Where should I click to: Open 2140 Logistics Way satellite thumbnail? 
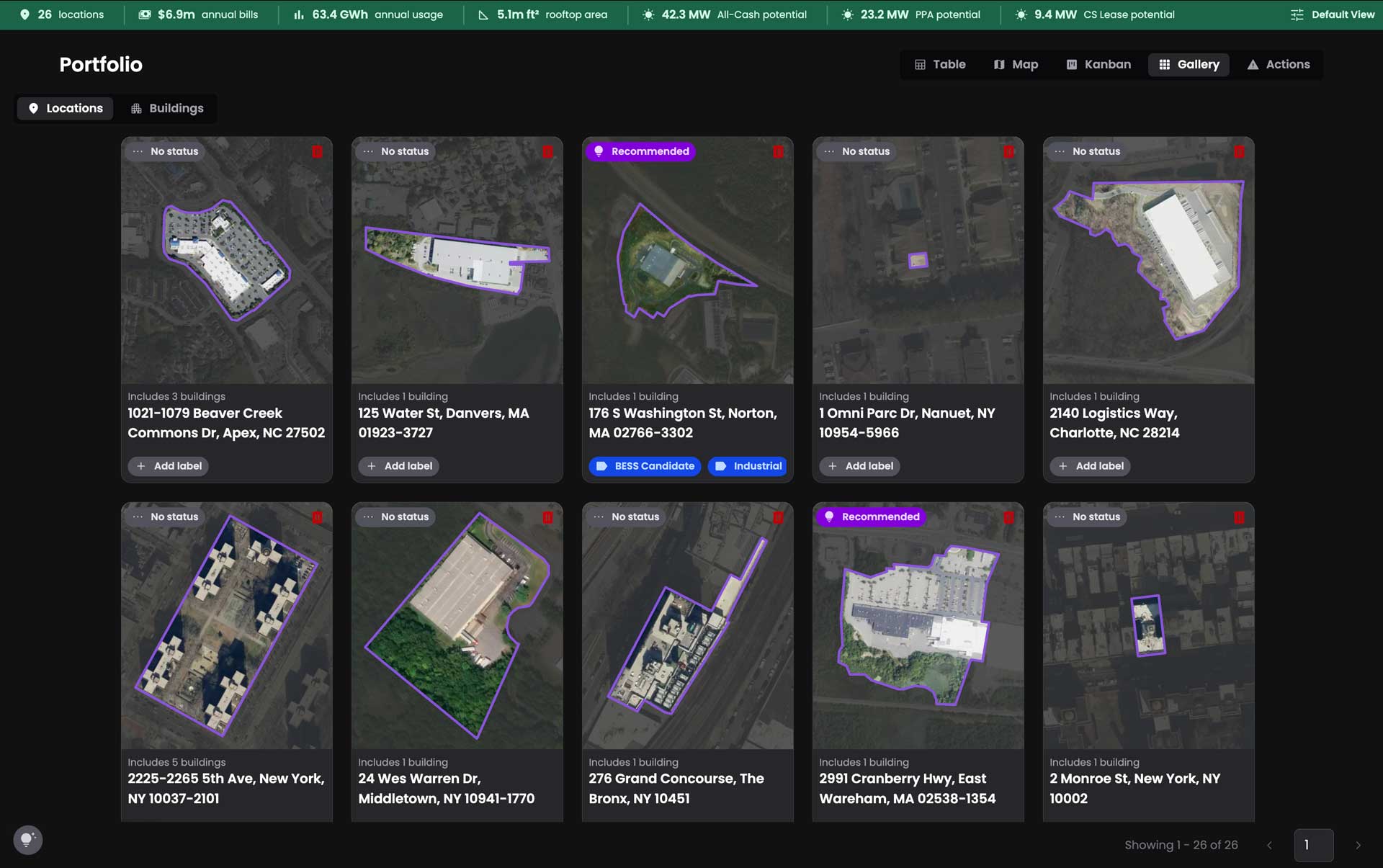(1149, 260)
